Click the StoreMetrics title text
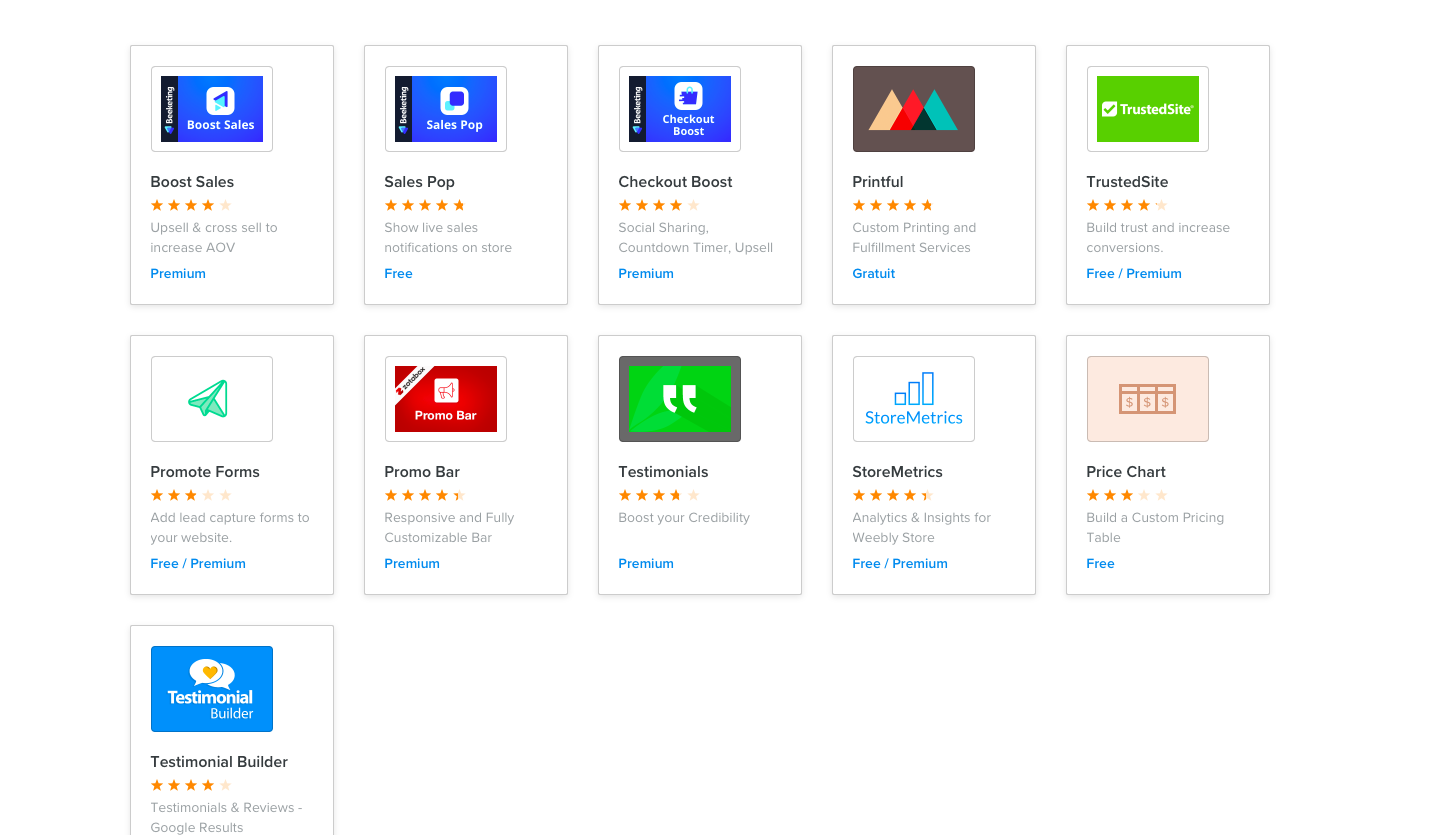The height and width of the screenshot is (835, 1437). (x=897, y=472)
